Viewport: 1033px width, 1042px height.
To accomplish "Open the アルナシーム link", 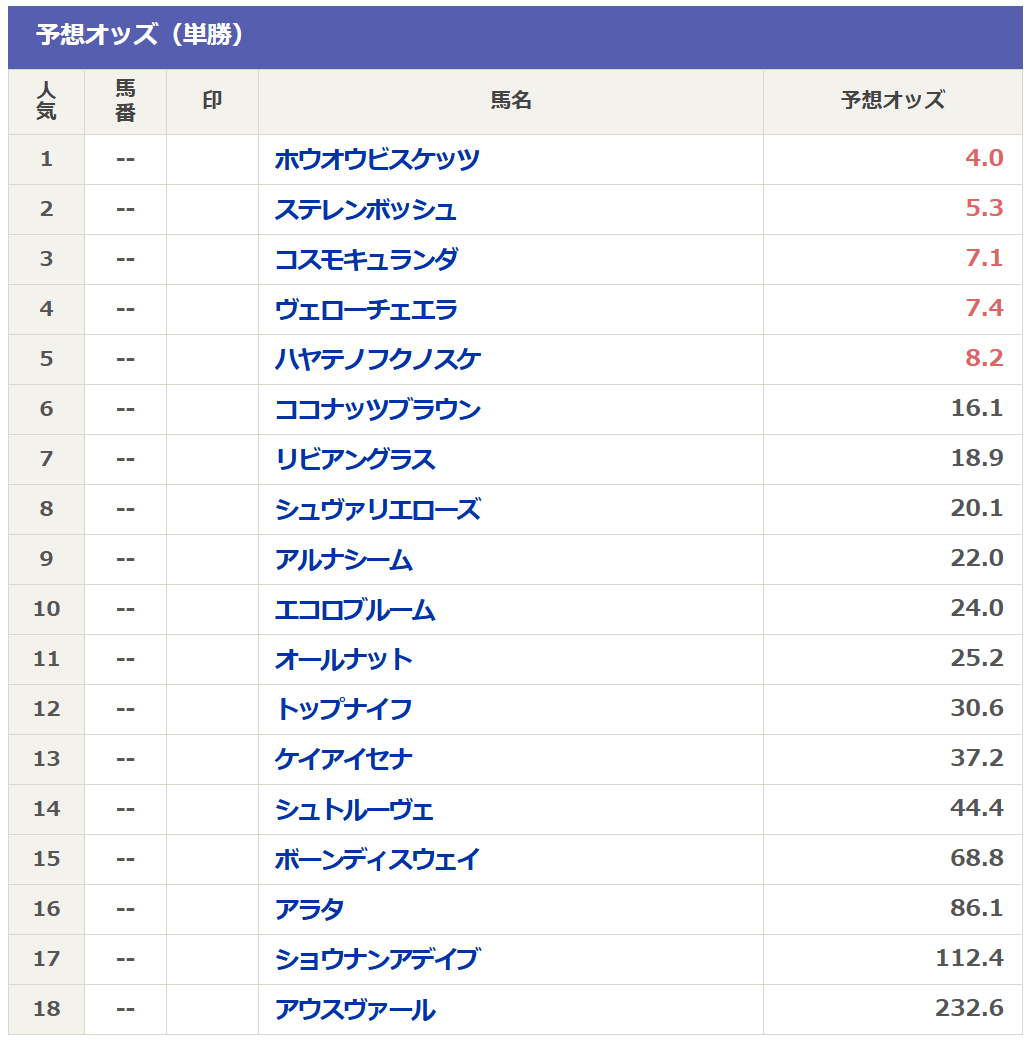I will pos(344,560).
